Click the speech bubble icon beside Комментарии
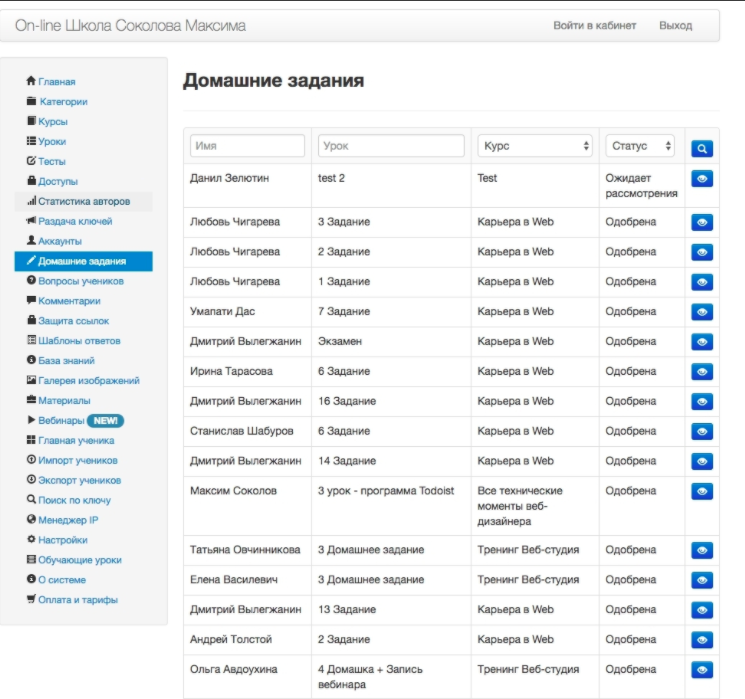This screenshot has height=699, width=745. (x=31, y=300)
